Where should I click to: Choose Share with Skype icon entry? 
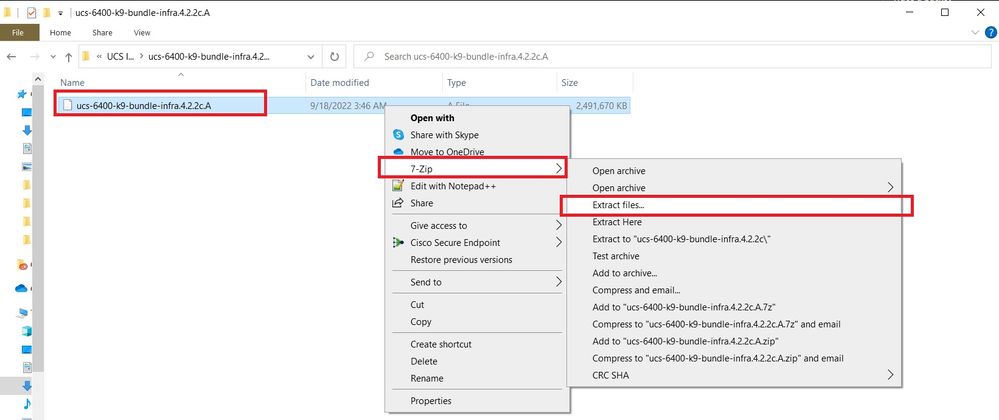(398, 135)
